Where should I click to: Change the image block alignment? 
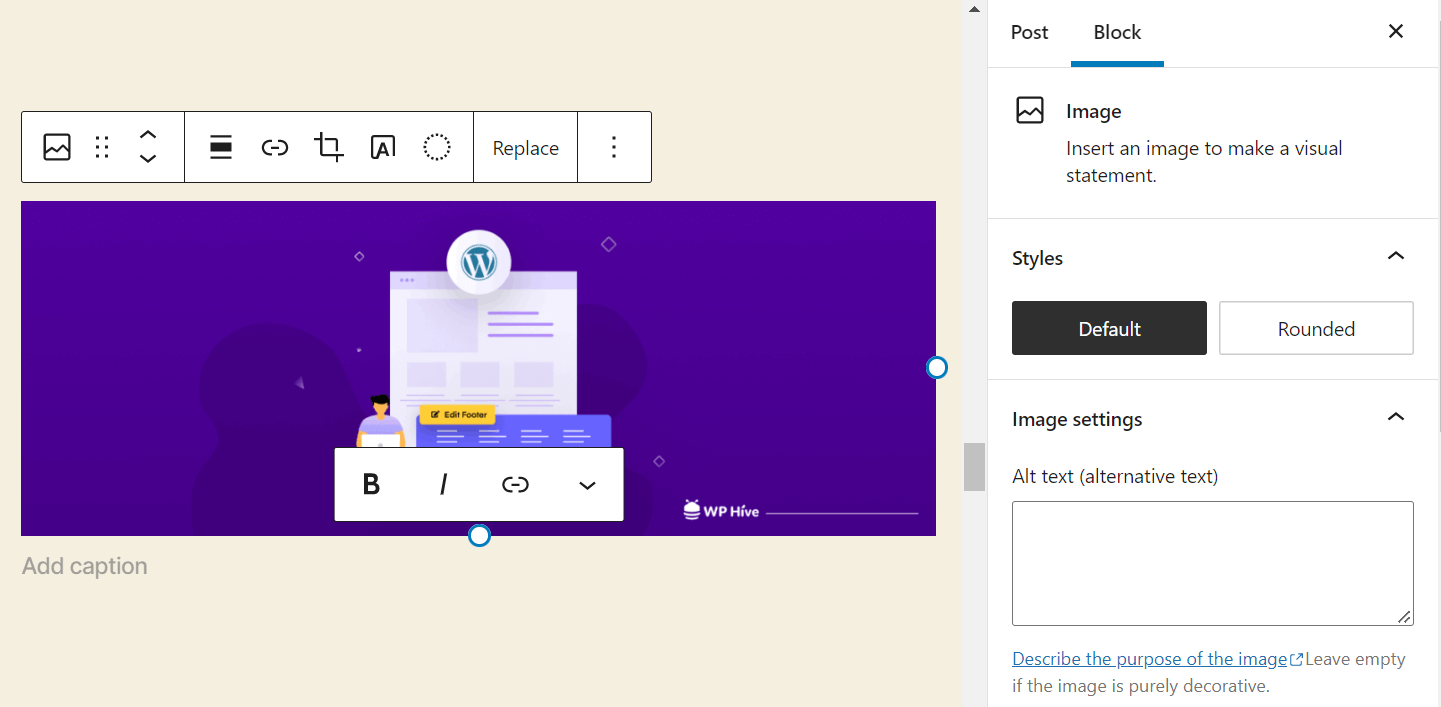pos(221,147)
